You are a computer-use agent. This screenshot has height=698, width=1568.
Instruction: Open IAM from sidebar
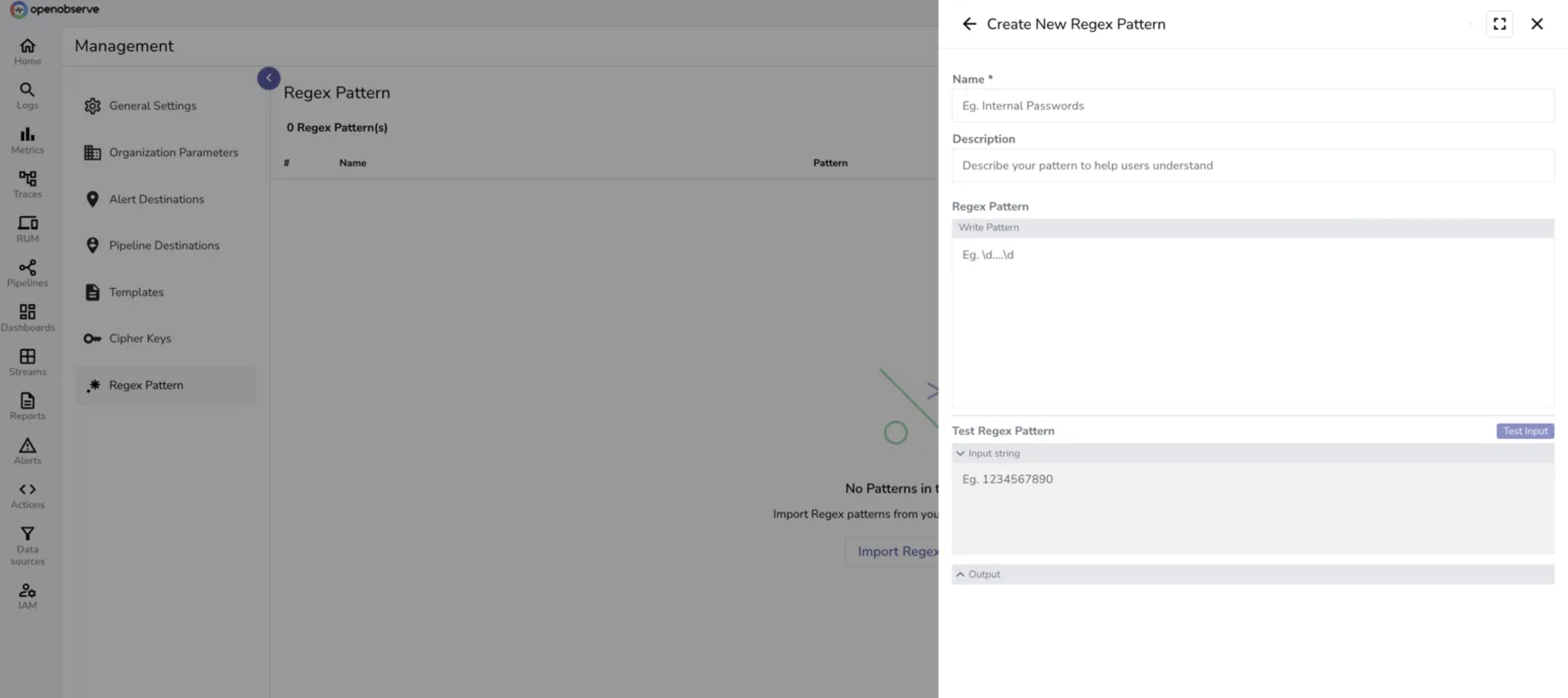(28, 597)
